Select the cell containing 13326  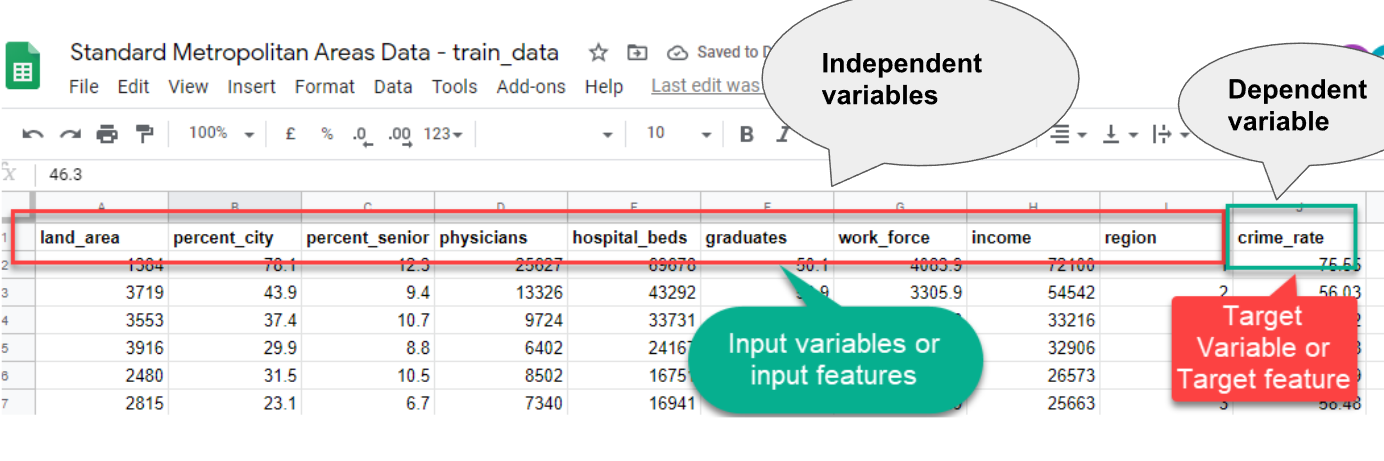(x=501, y=293)
